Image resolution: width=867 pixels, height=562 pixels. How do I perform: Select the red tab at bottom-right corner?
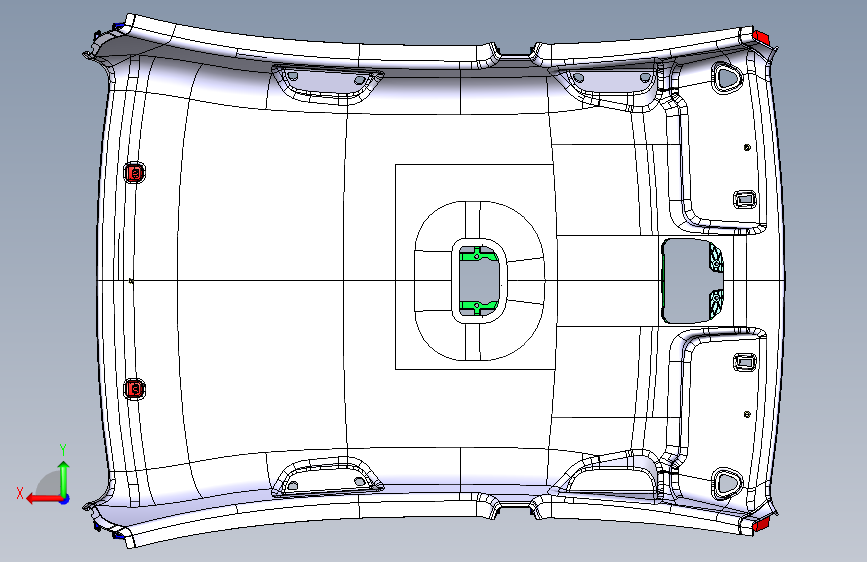coord(761,524)
